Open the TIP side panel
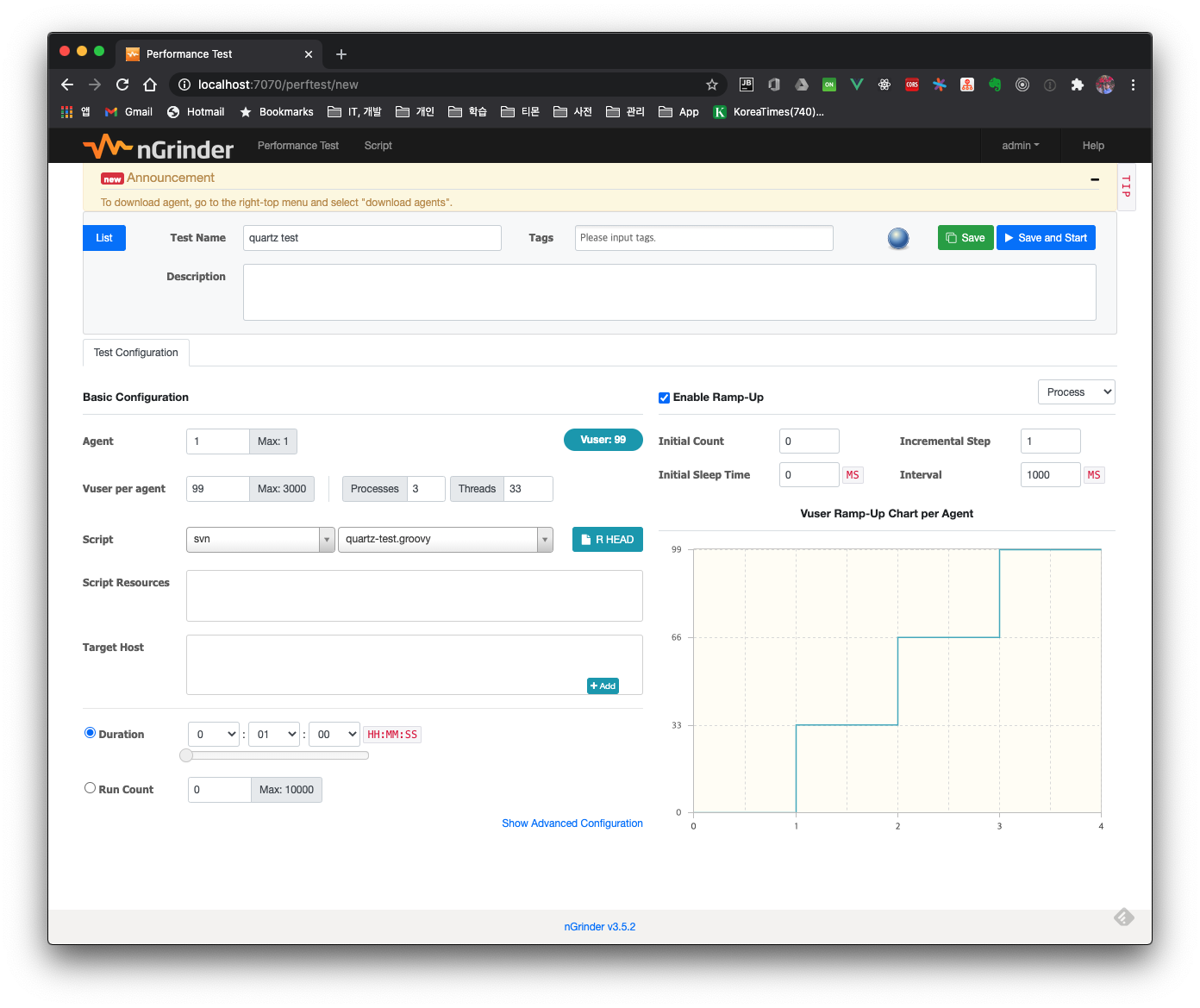This screenshot has width=1200, height=1008. coord(1126,186)
